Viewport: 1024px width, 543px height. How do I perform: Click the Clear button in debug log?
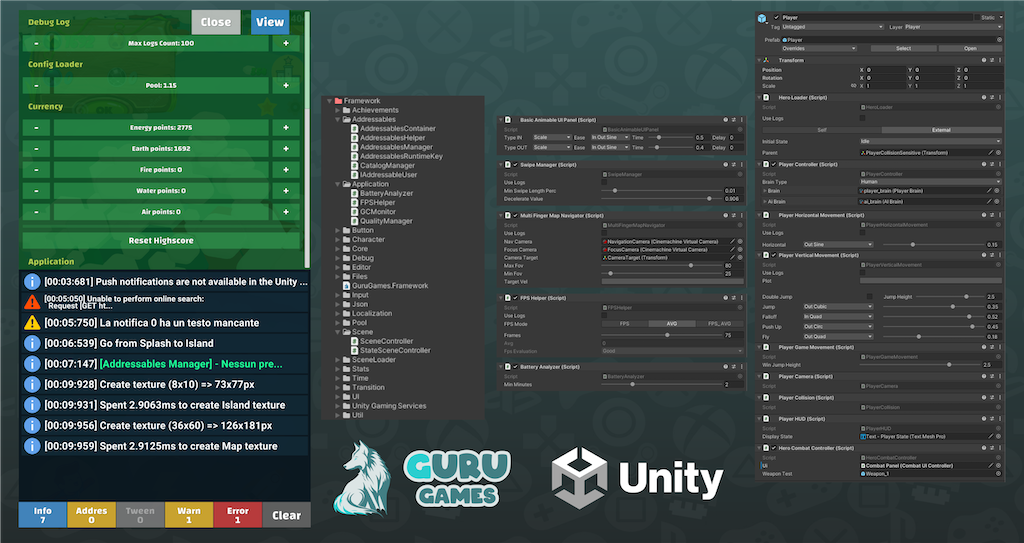(x=286, y=515)
